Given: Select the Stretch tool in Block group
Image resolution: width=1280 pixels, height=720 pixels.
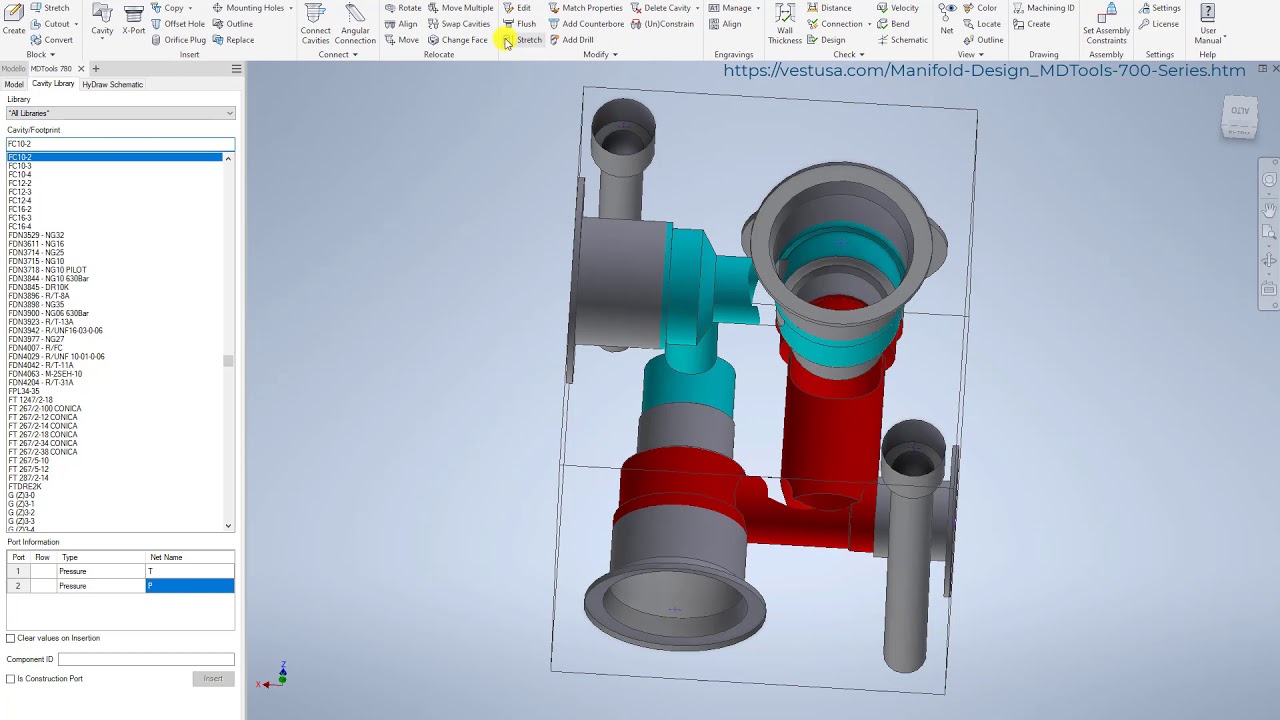Looking at the screenshot, I should 50,8.
